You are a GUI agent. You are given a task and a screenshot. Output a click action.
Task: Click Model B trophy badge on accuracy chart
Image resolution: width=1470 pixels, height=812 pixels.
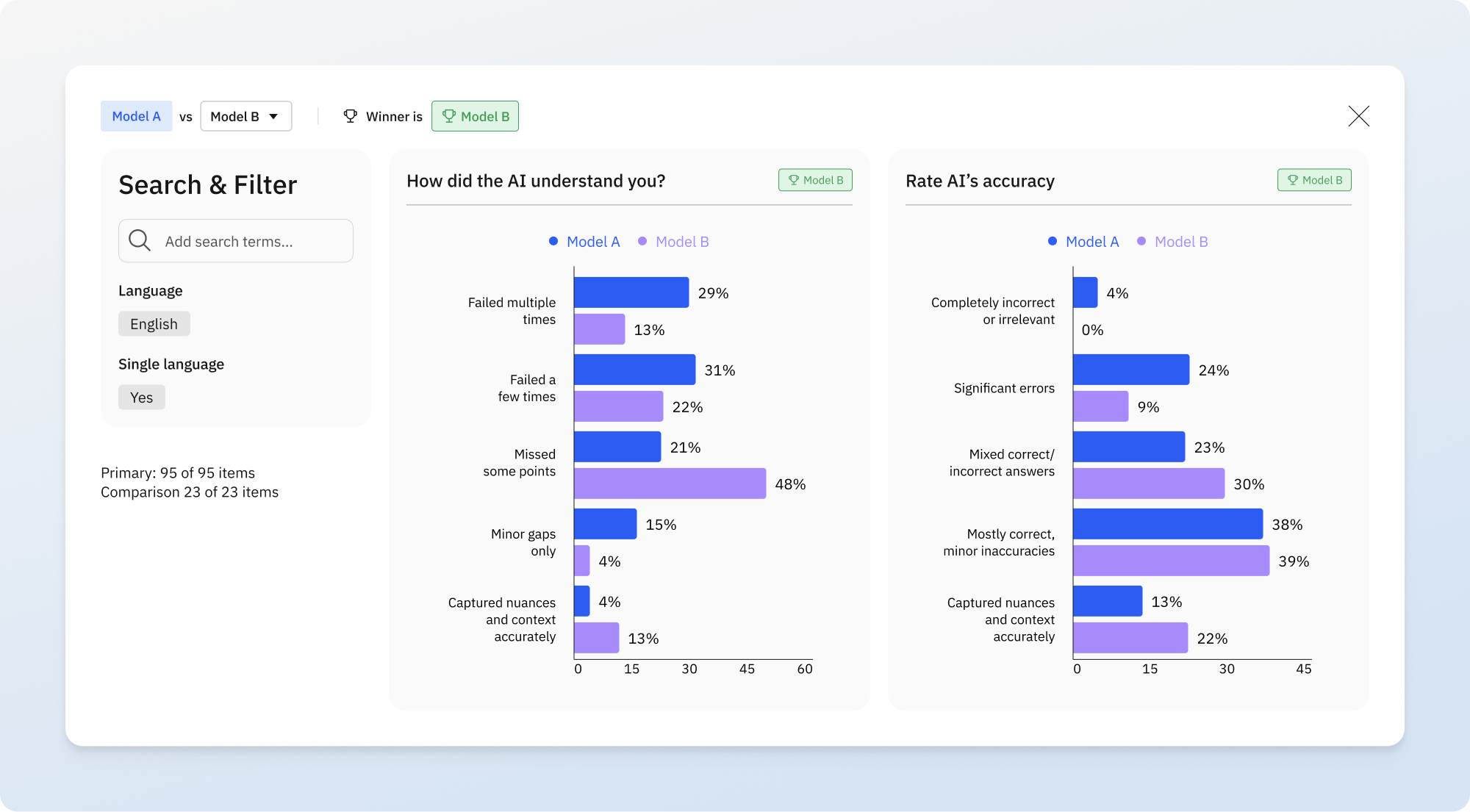point(1314,180)
